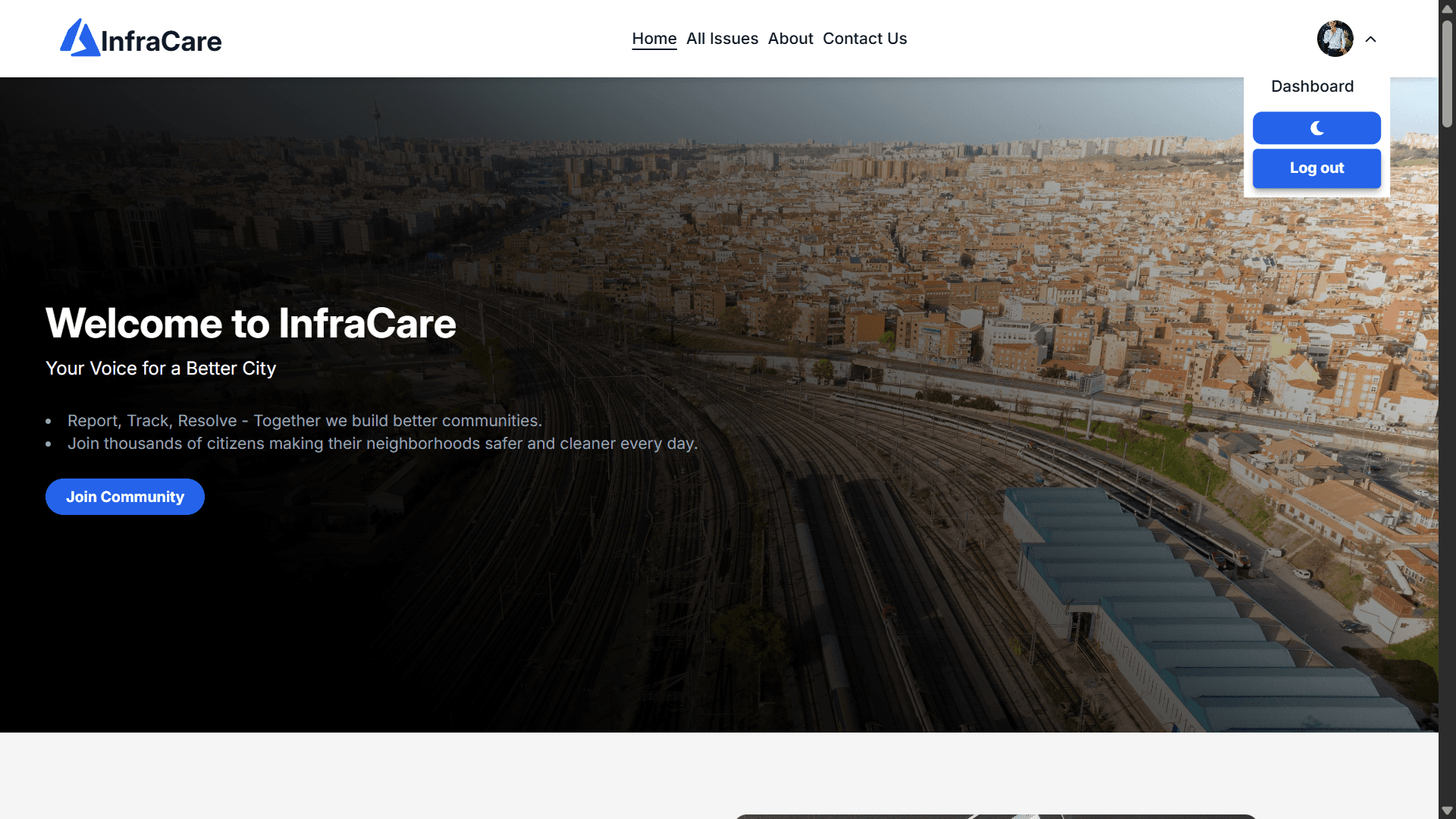Open the Contact Us link

pos(864,39)
